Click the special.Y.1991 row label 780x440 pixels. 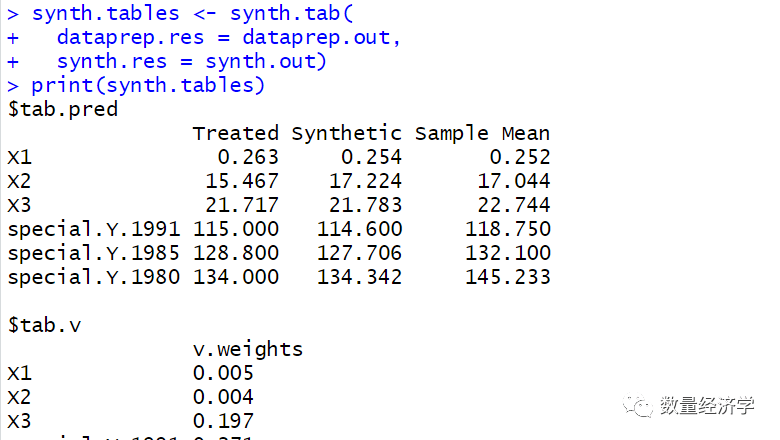pyautogui.click(x=94, y=229)
